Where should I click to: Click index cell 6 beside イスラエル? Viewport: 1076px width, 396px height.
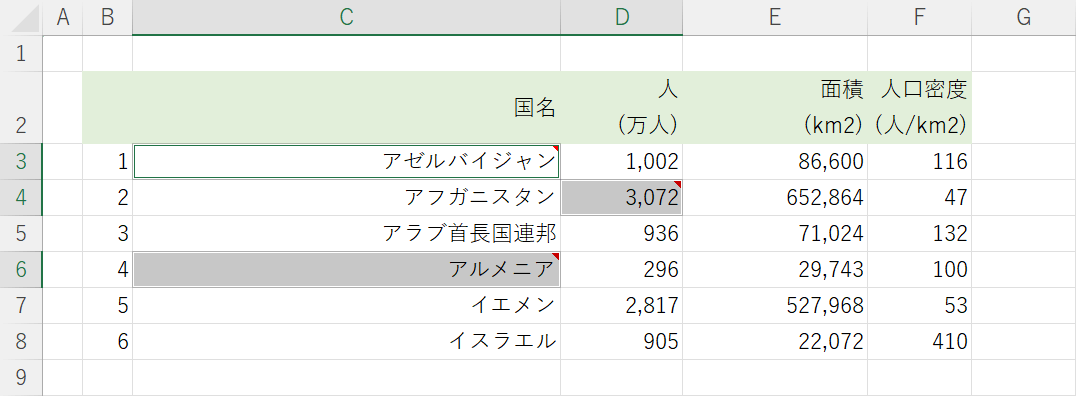click(x=108, y=342)
